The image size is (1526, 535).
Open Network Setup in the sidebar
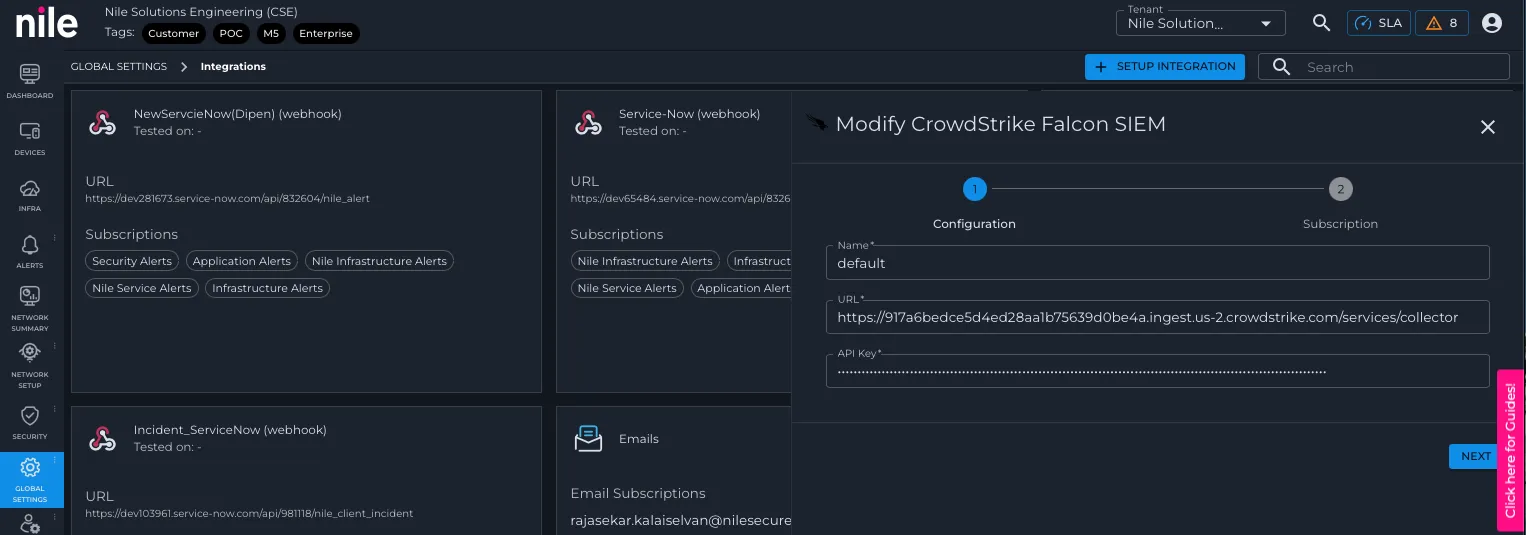point(30,364)
